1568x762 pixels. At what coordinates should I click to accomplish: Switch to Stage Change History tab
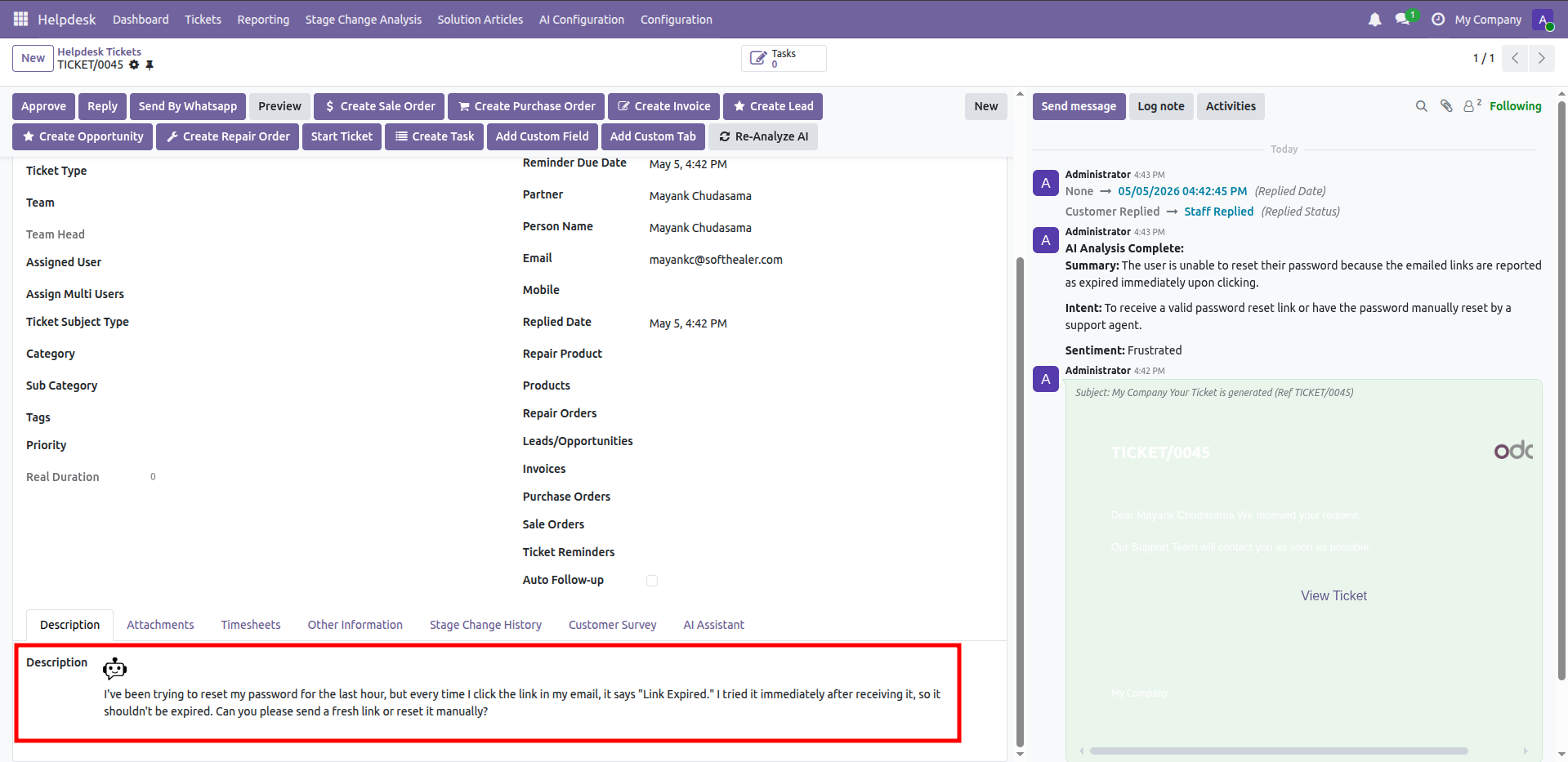click(x=485, y=625)
